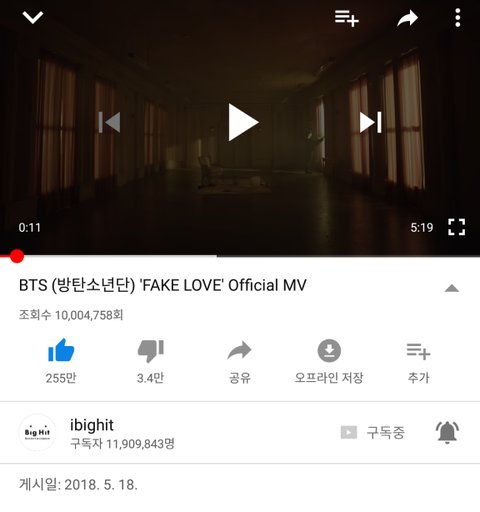Share video using arrow in player top bar

click(x=407, y=18)
